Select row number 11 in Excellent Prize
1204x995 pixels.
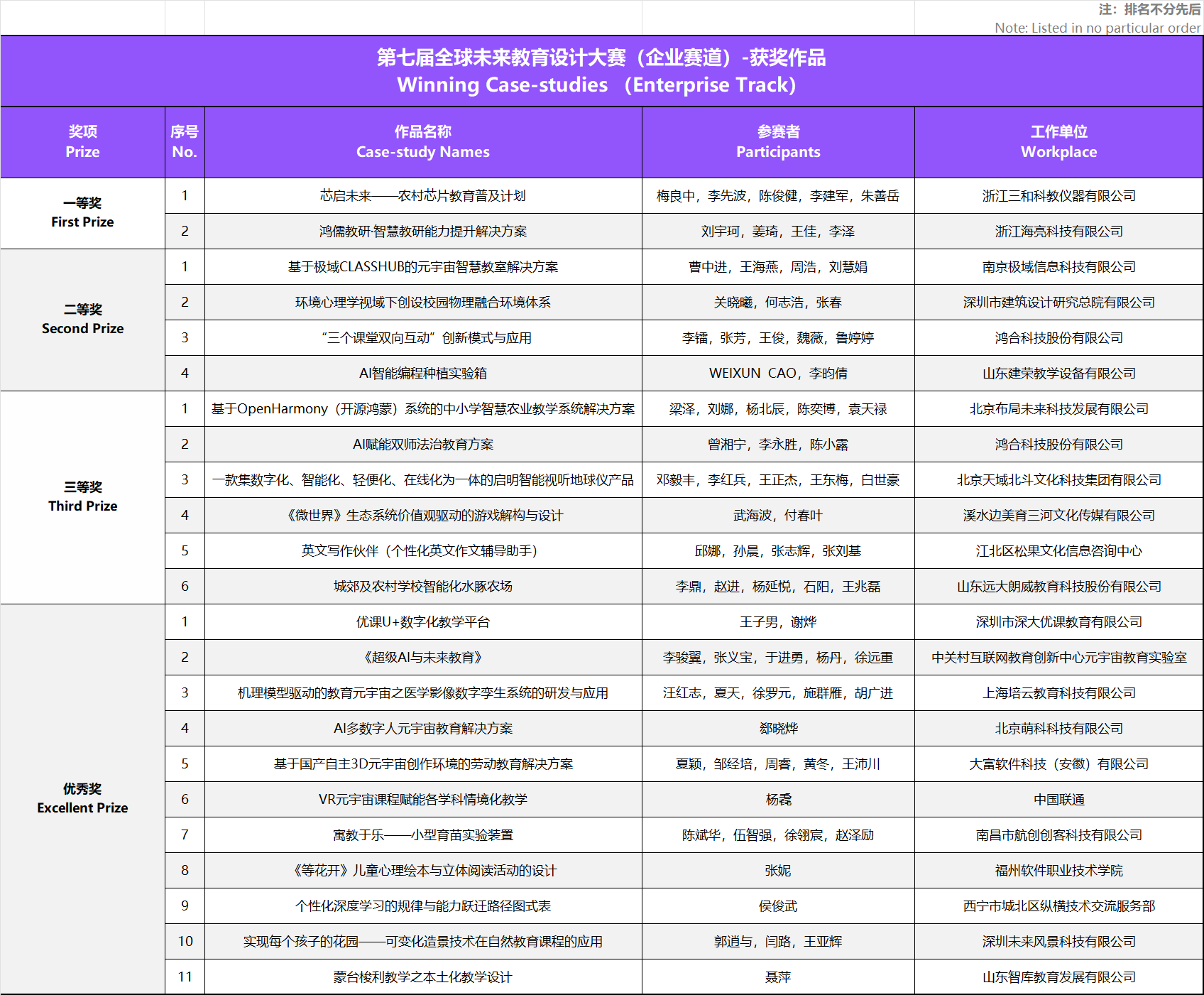pyautogui.click(x=185, y=977)
